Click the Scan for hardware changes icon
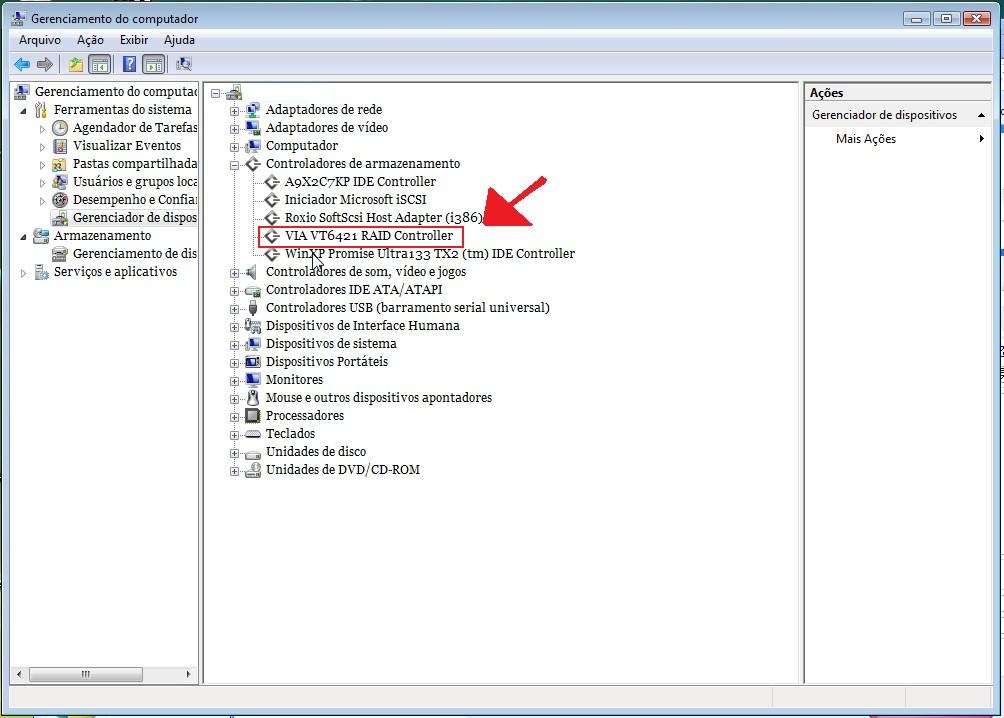 tap(184, 64)
